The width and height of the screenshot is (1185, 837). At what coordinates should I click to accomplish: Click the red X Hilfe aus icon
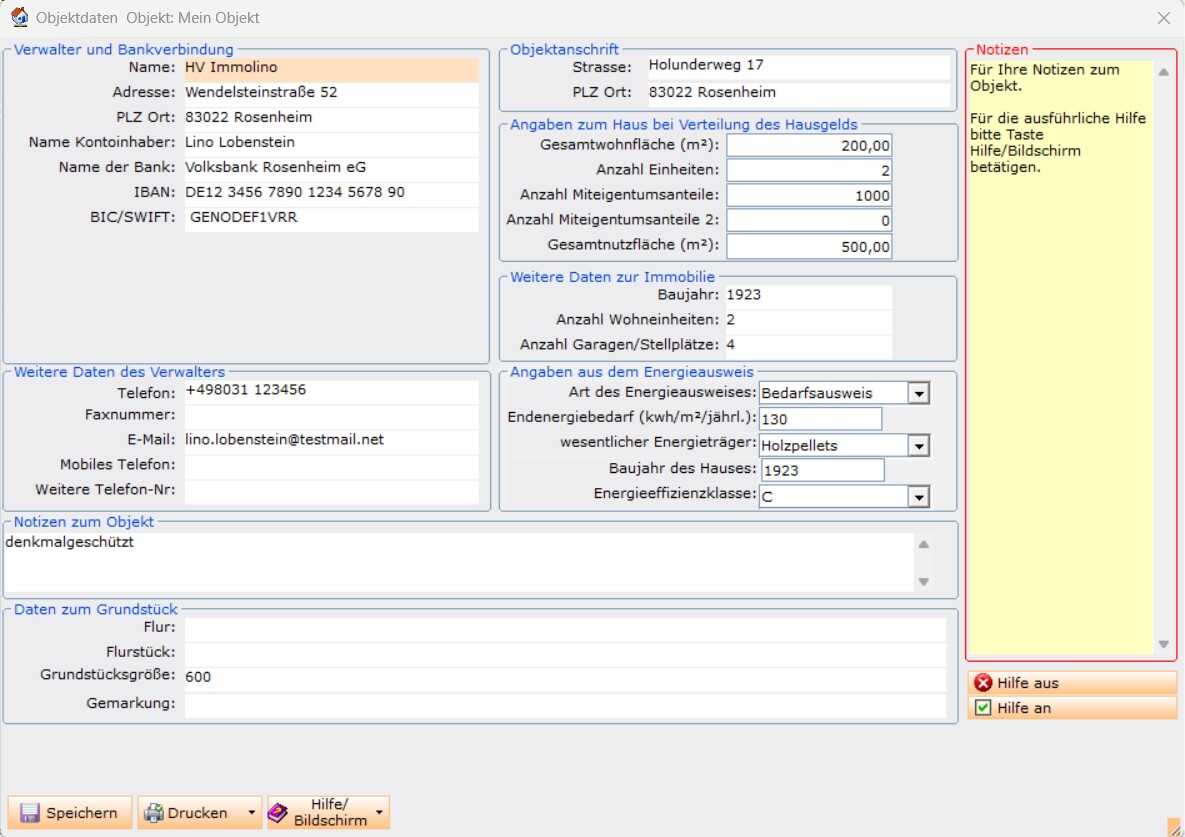tap(982, 682)
